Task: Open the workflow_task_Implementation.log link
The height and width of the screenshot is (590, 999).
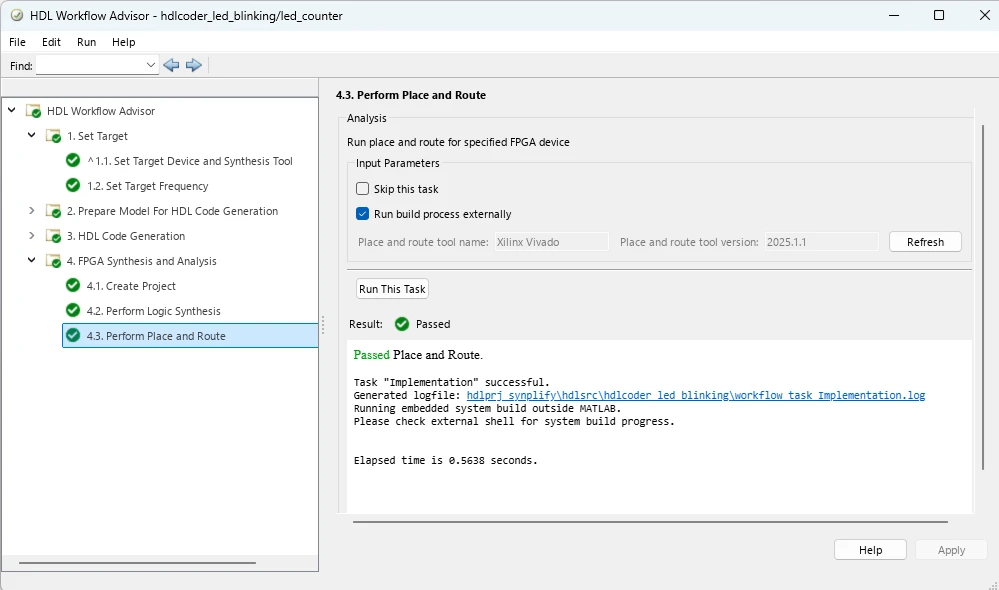Action: (x=696, y=395)
